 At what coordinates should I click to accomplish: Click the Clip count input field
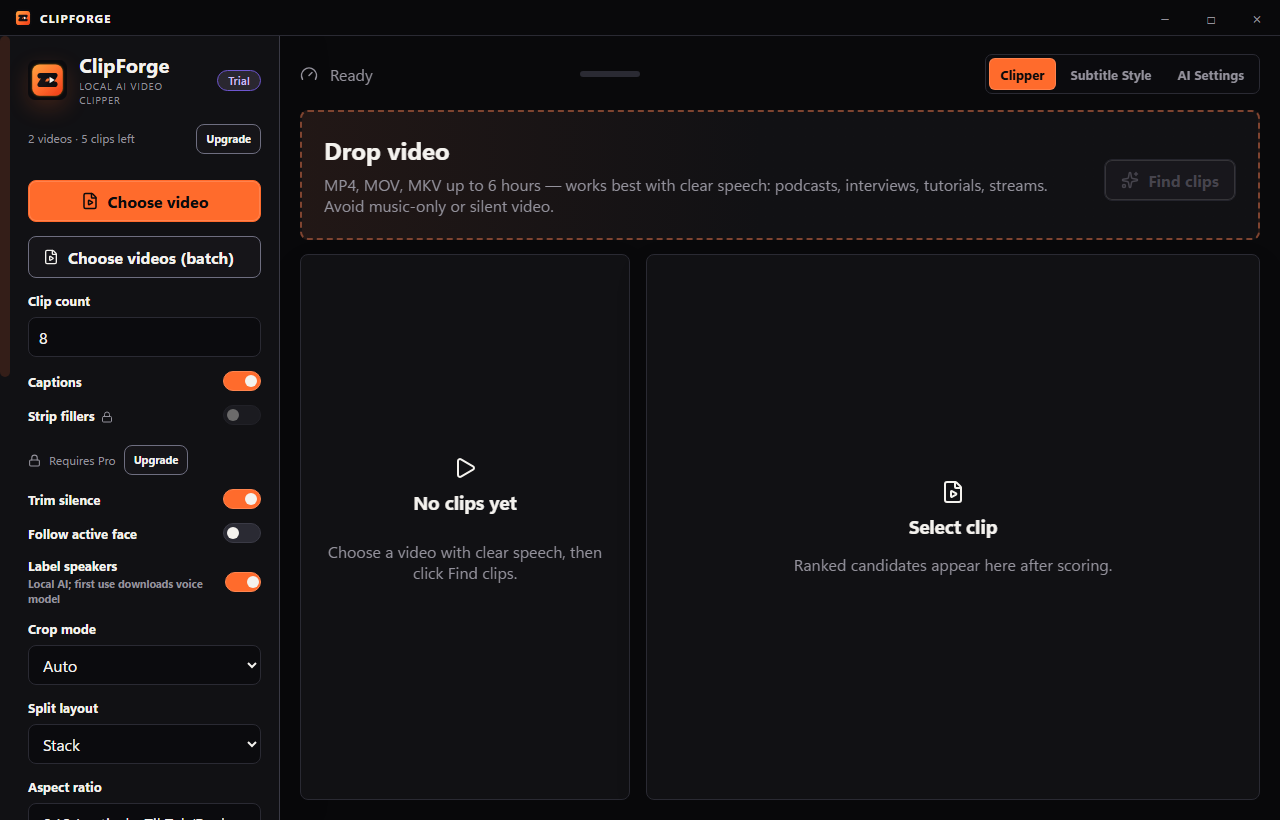point(144,337)
